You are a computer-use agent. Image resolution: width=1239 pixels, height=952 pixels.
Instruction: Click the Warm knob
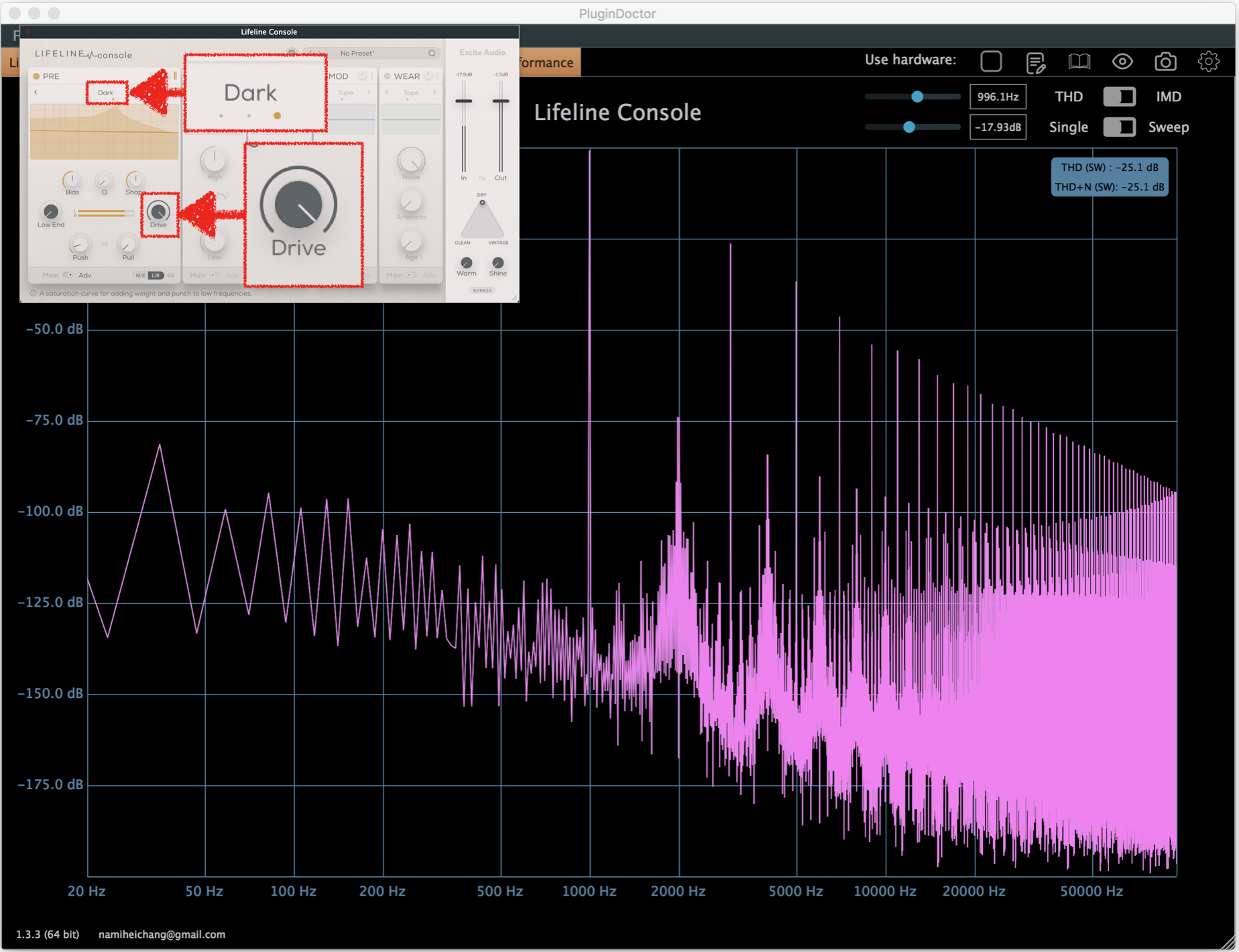click(x=467, y=262)
